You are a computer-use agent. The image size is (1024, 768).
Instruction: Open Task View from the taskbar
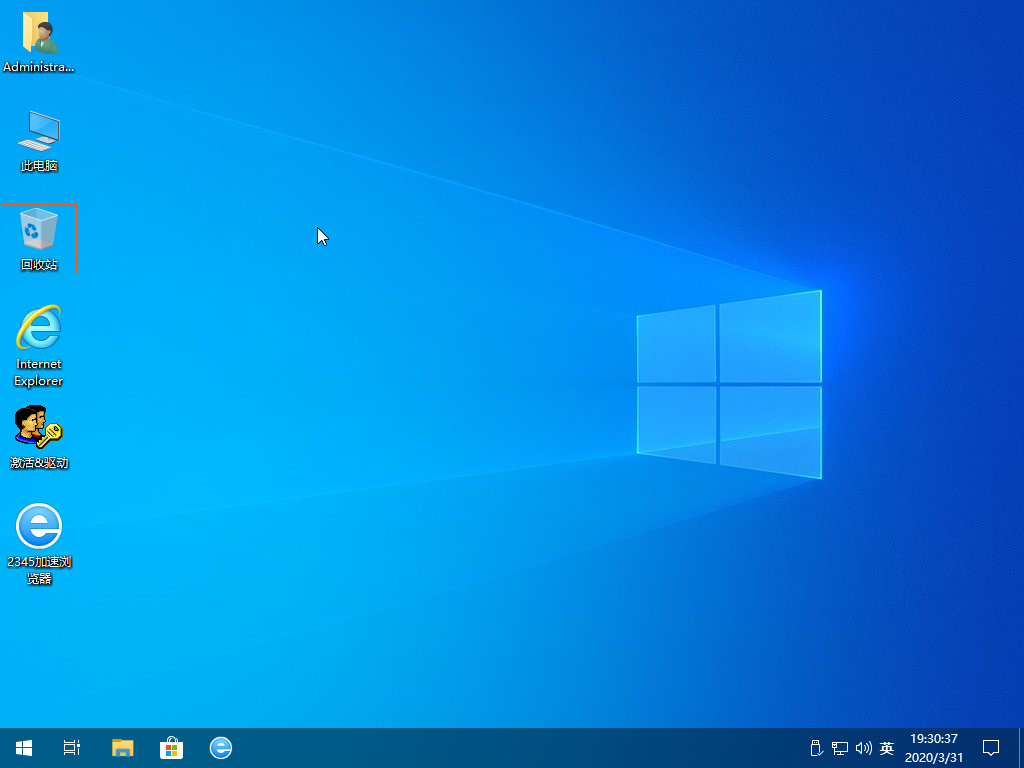[72, 748]
